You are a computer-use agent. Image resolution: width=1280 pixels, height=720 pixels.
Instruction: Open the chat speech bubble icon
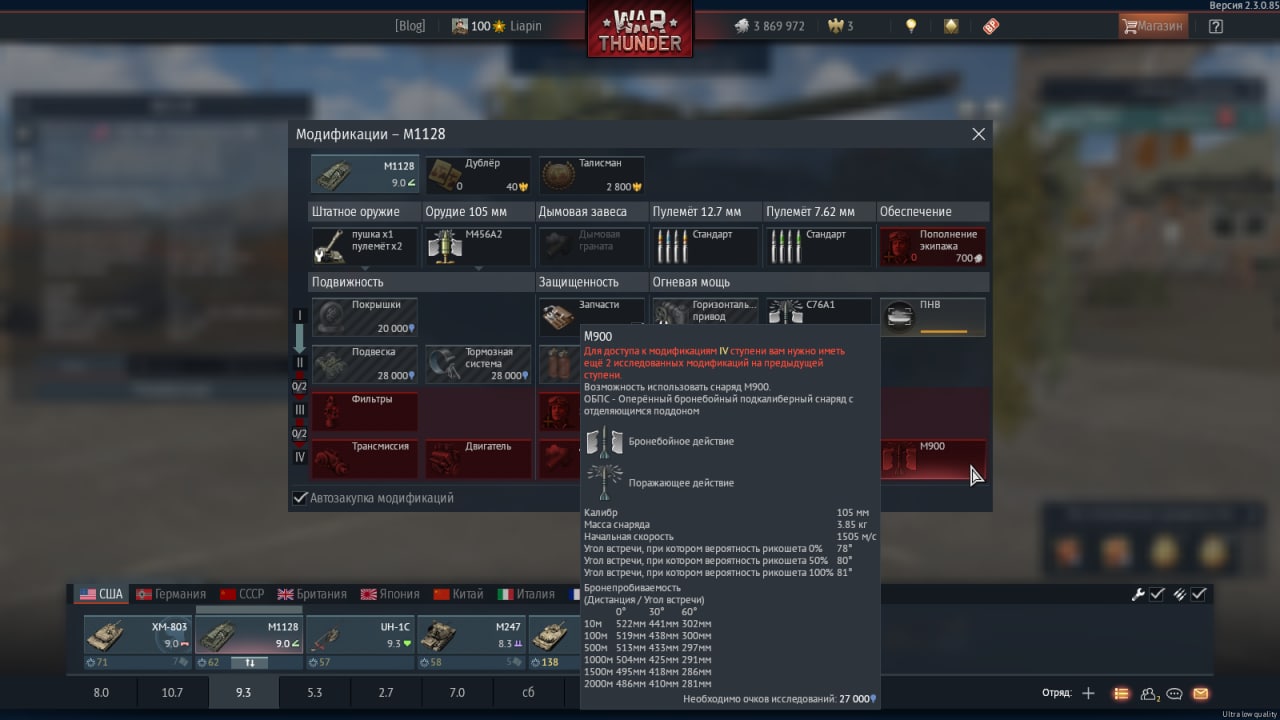pyautogui.click(x=1175, y=693)
